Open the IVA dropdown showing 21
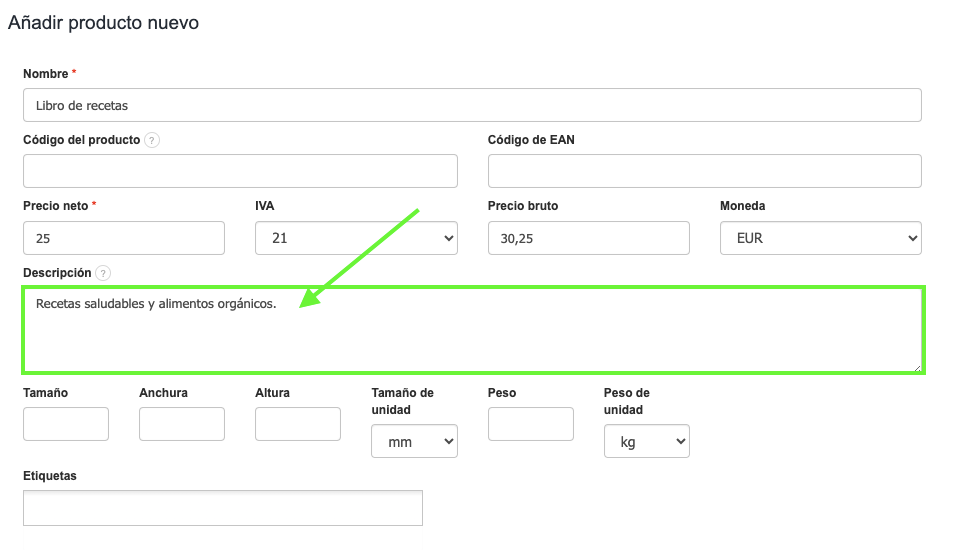Image resolution: width=955 pixels, height=550 pixels. [356, 239]
